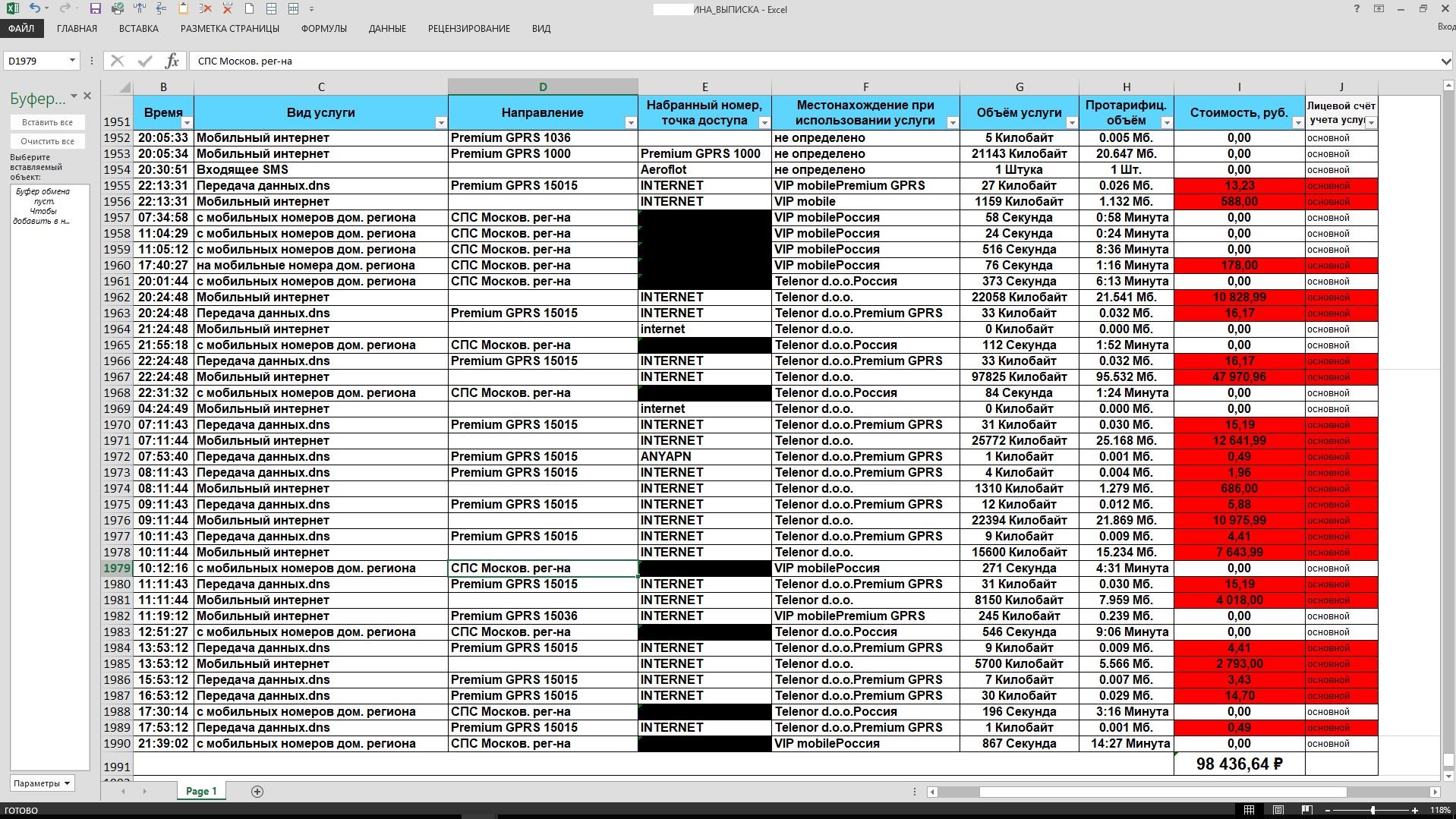This screenshot has height=819, width=1456.
Task: Open the Лицевой счёт column filter
Action: [x=1371, y=123]
